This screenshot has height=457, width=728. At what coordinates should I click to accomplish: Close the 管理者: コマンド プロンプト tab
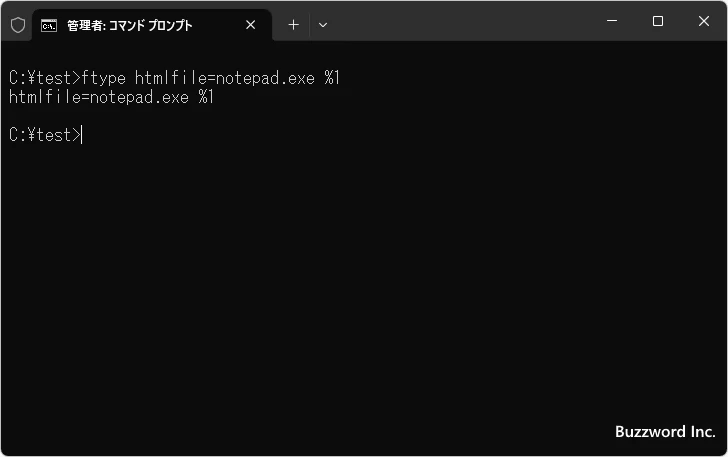(251, 25)
